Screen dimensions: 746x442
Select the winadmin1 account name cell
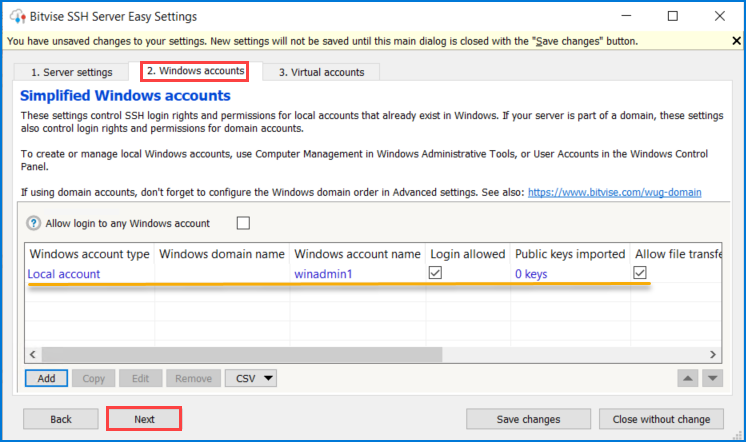click(323, 274)
